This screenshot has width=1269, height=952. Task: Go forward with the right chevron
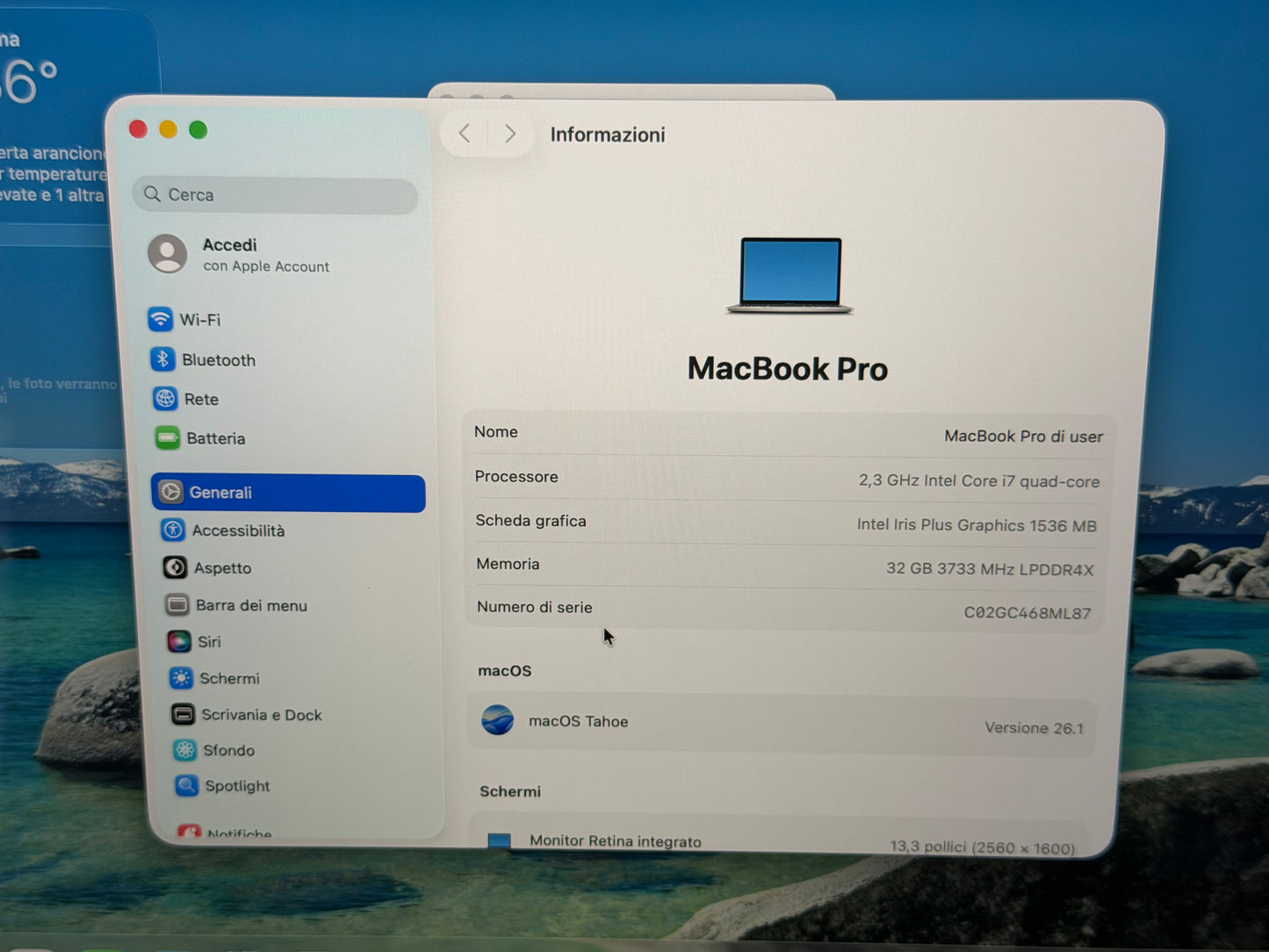click(x=509, y=133)
